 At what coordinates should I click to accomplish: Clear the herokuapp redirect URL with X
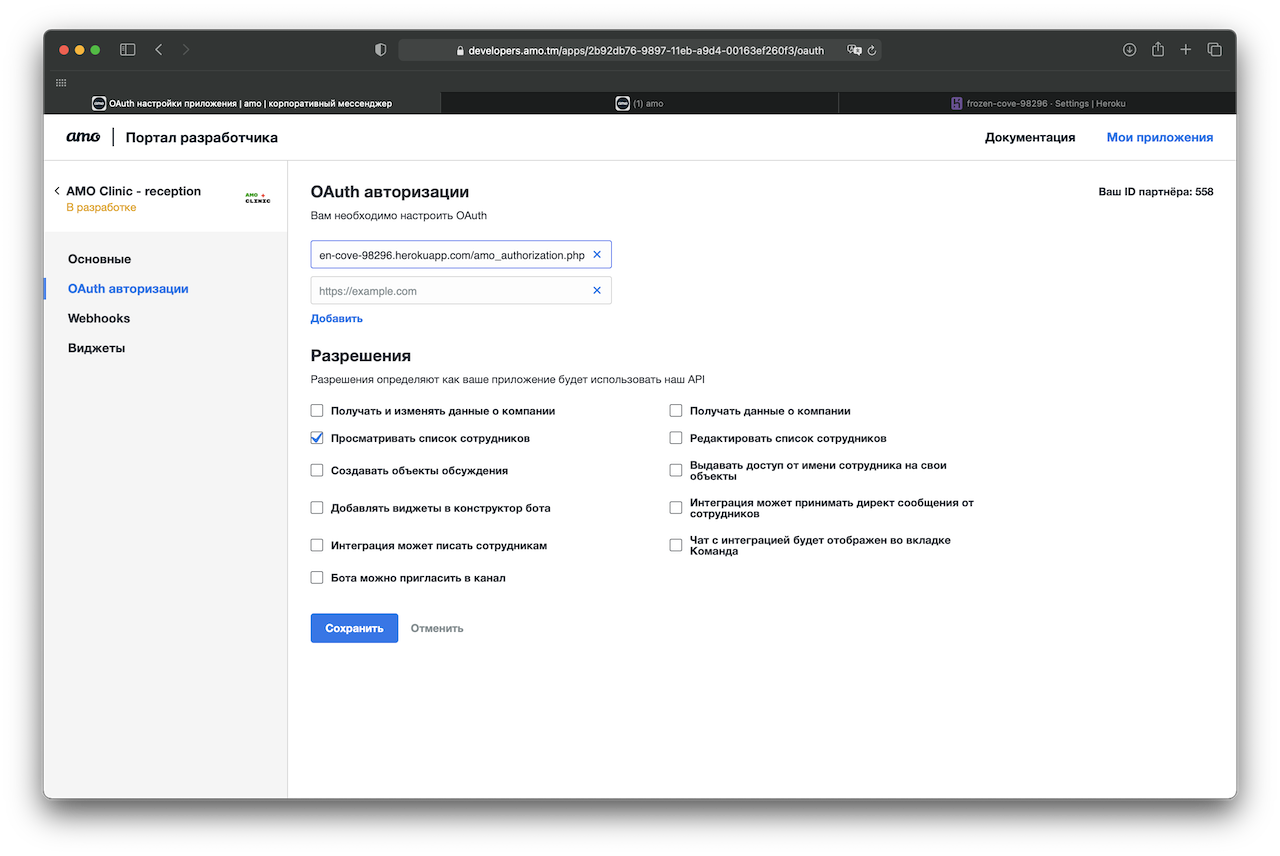597,255
